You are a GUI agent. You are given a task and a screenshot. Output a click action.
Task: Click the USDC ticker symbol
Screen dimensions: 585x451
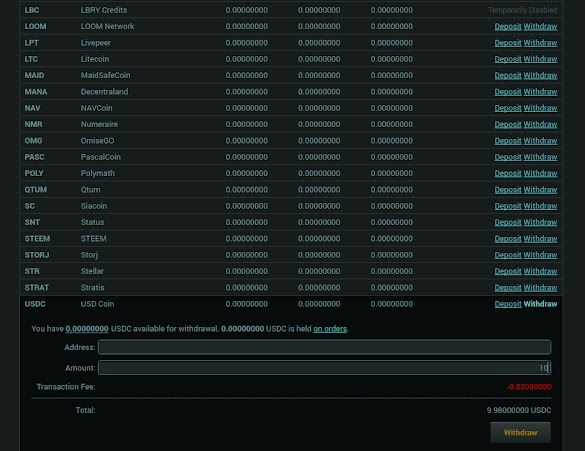click(x=35, y=304)
